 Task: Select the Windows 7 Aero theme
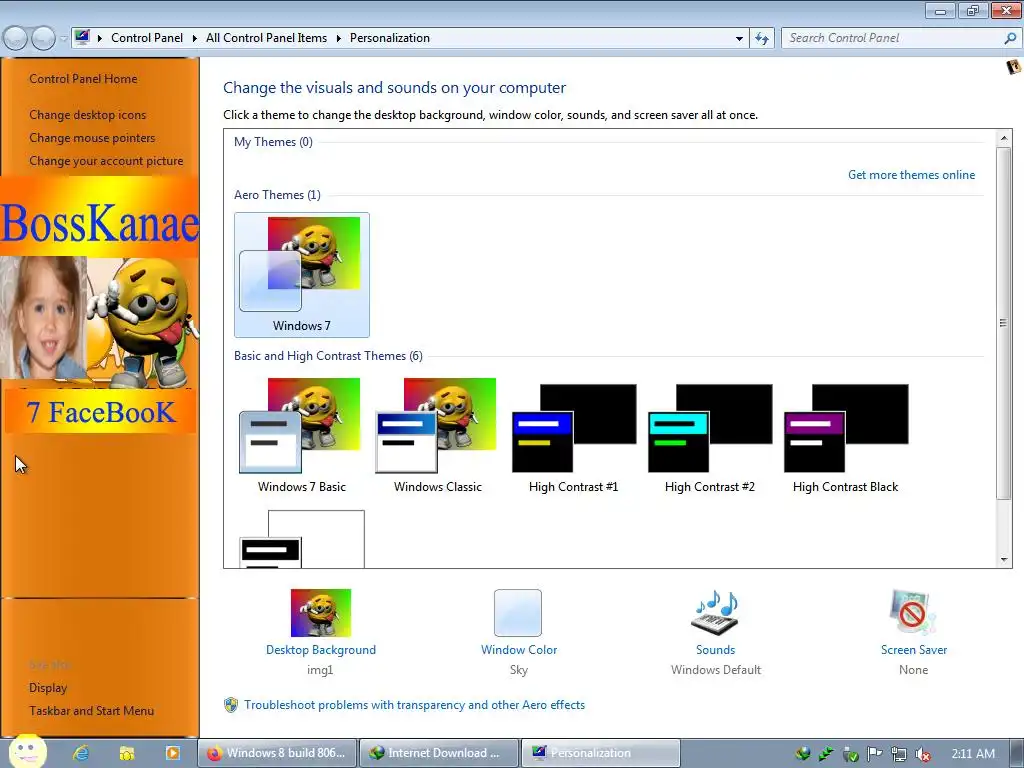(x=302, y=275)
